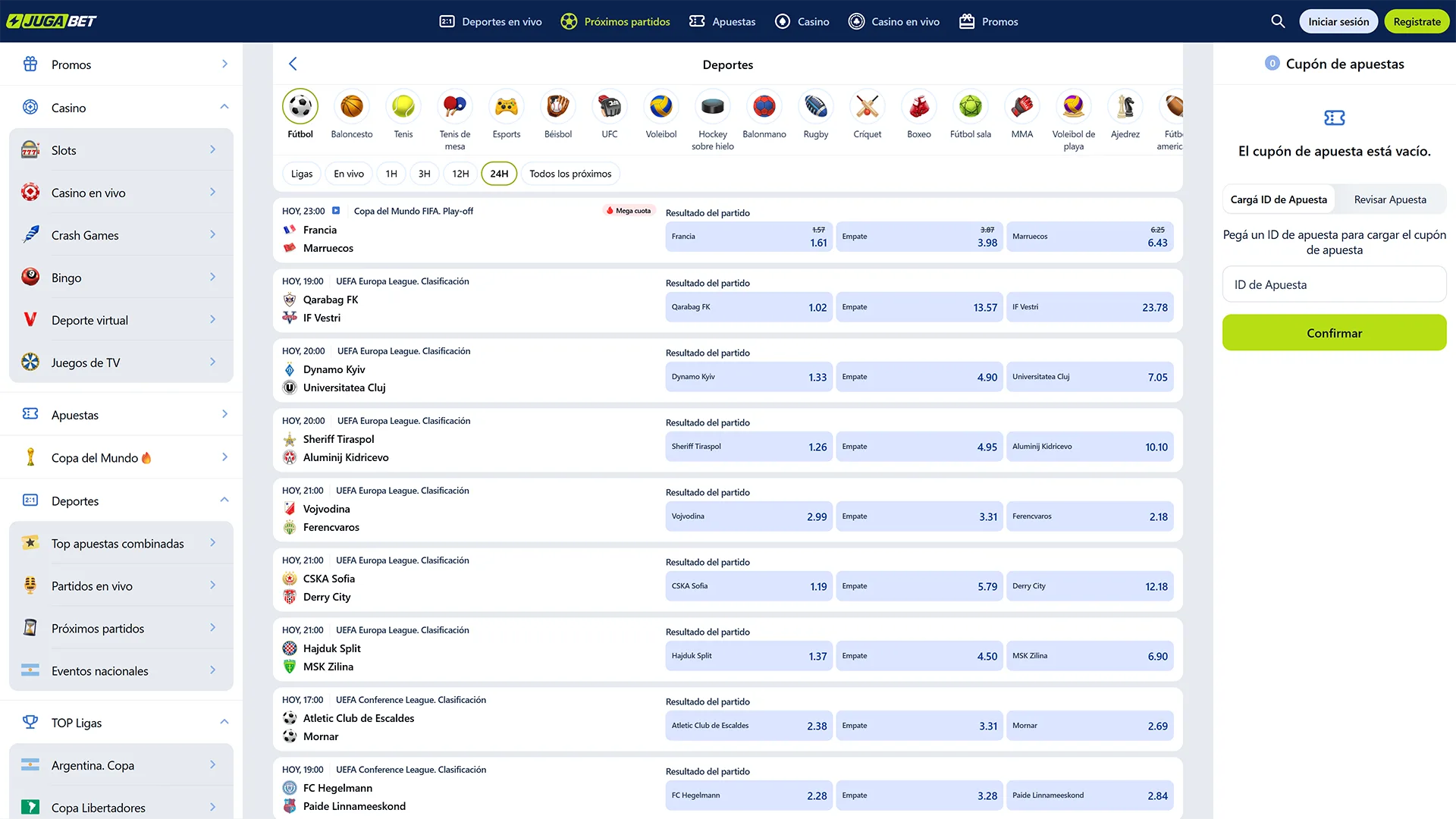Open Deportes en vivo top menu
The width and height of the screenshot is (1456, 819).
[x=491, y=21]
